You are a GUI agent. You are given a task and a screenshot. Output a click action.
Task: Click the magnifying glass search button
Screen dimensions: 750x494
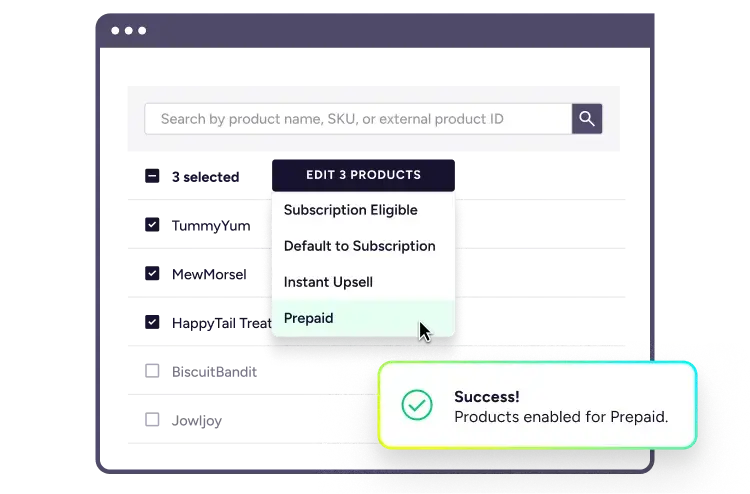pos(587,119)
